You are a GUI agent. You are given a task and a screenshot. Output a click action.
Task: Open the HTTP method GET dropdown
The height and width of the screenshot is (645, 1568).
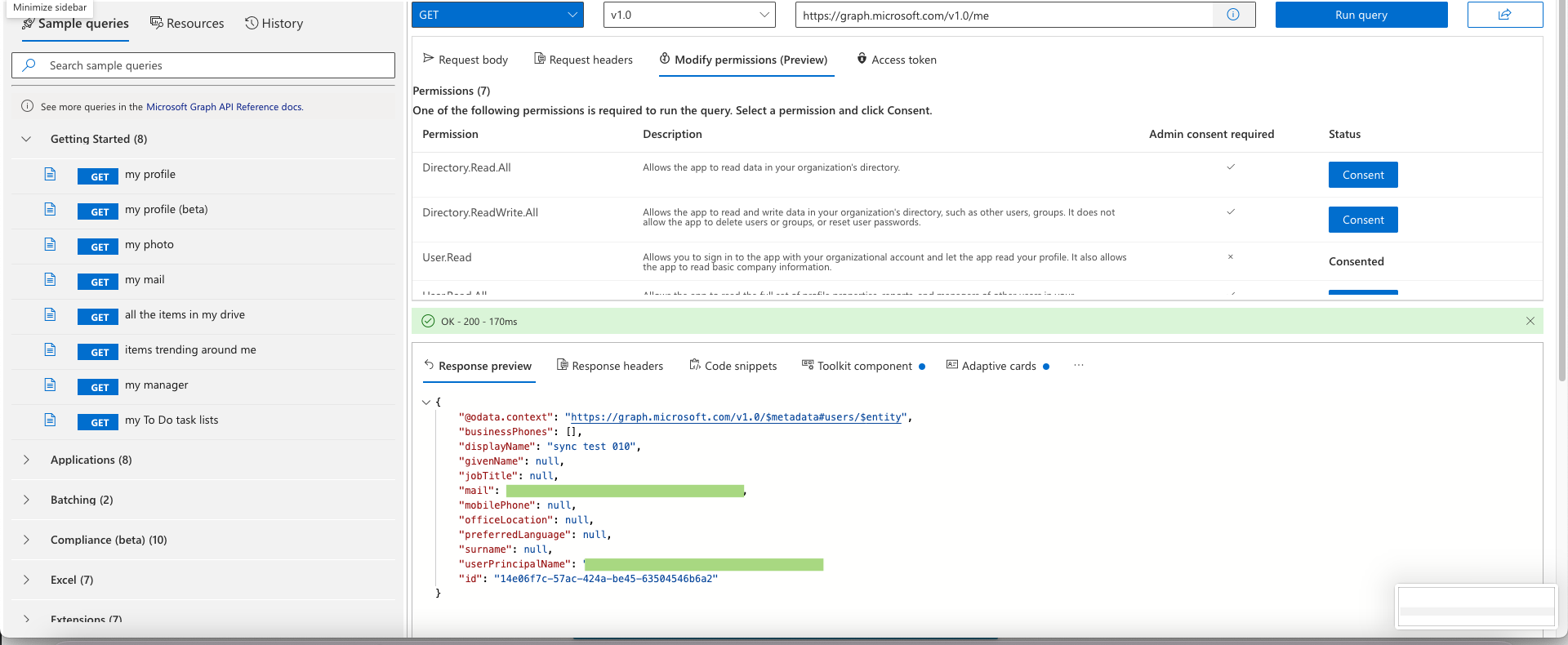tap(497, 15)
